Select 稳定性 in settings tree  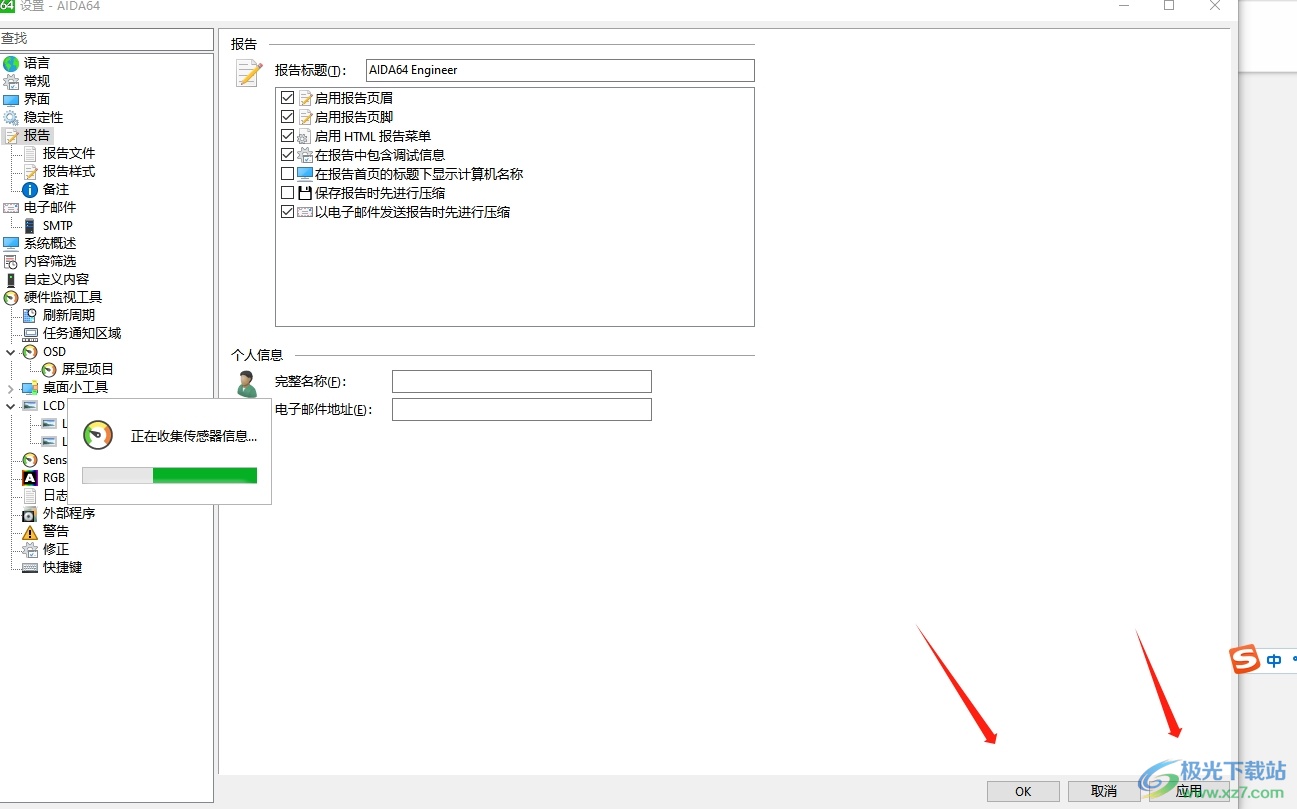pyautogui.click(x=43, y=117)
